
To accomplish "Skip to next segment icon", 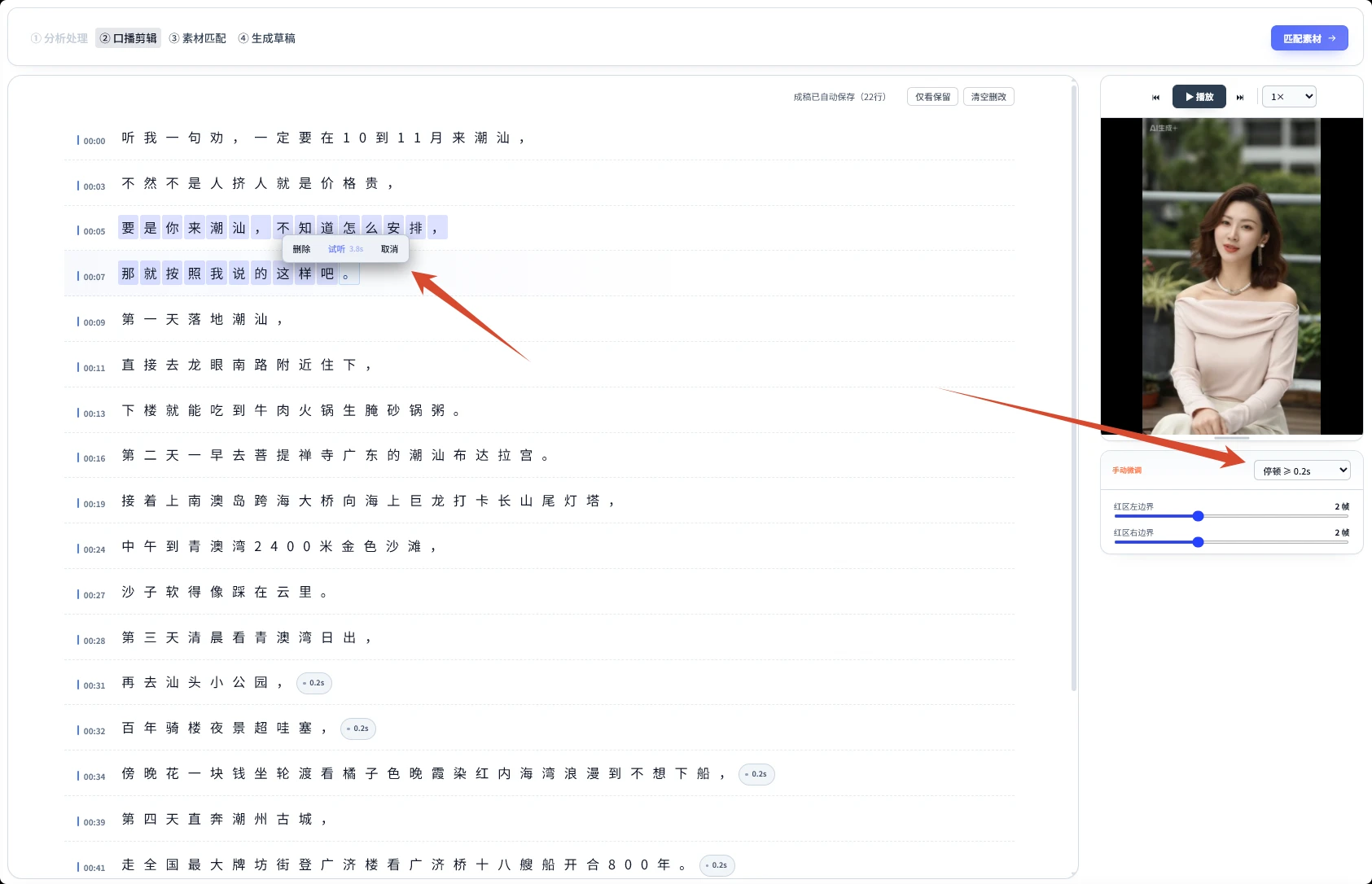I will [x=1240, y=97].
